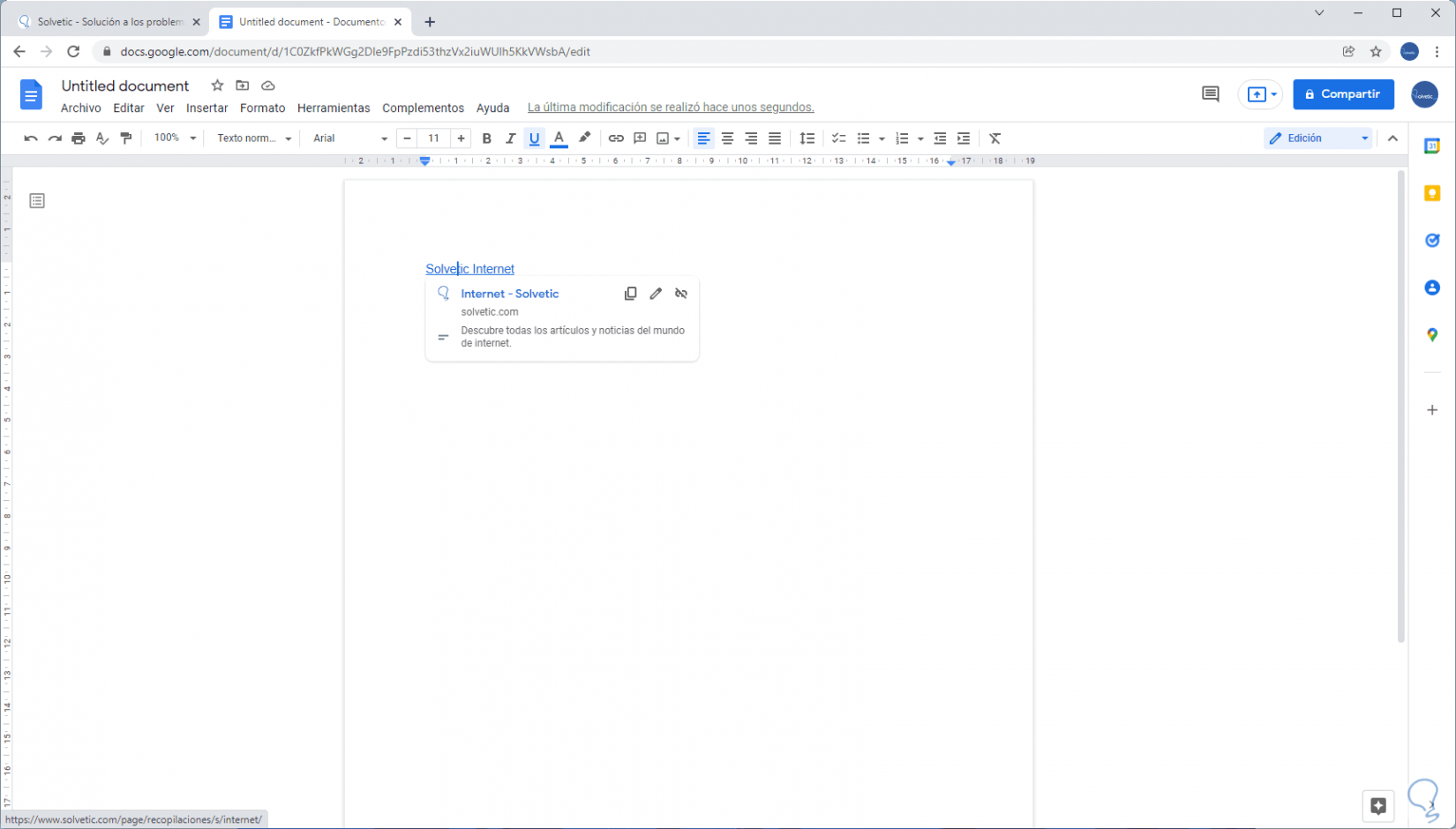Screen dimensions: 1456x829
Task: Switch to the Solvetic browser tab
Action: point(110,22)
